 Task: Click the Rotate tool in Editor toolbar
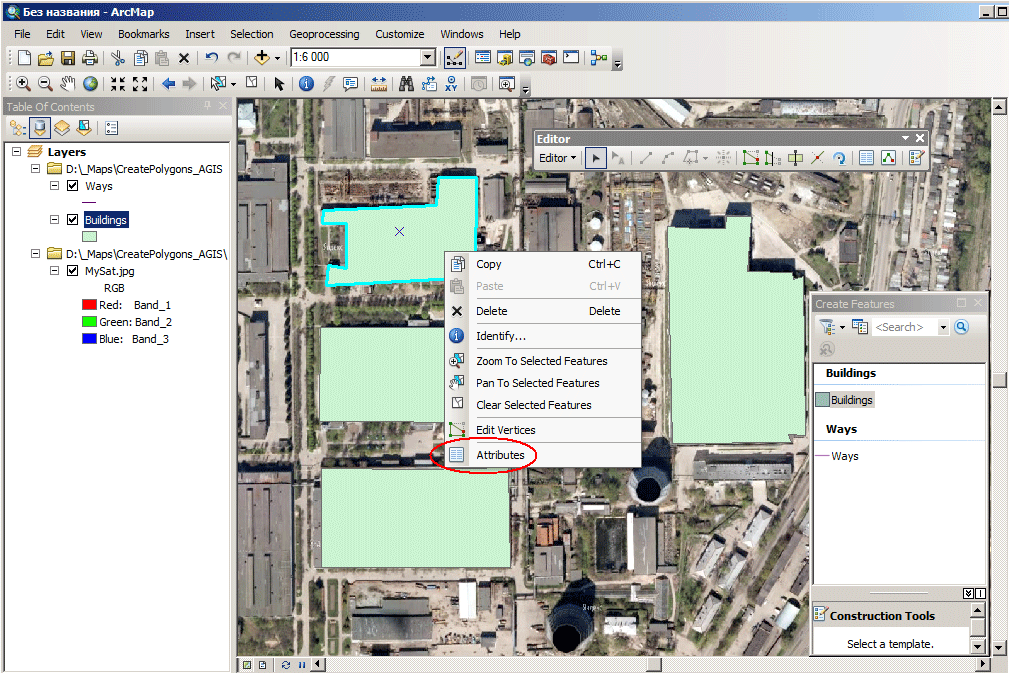(839, 158)
